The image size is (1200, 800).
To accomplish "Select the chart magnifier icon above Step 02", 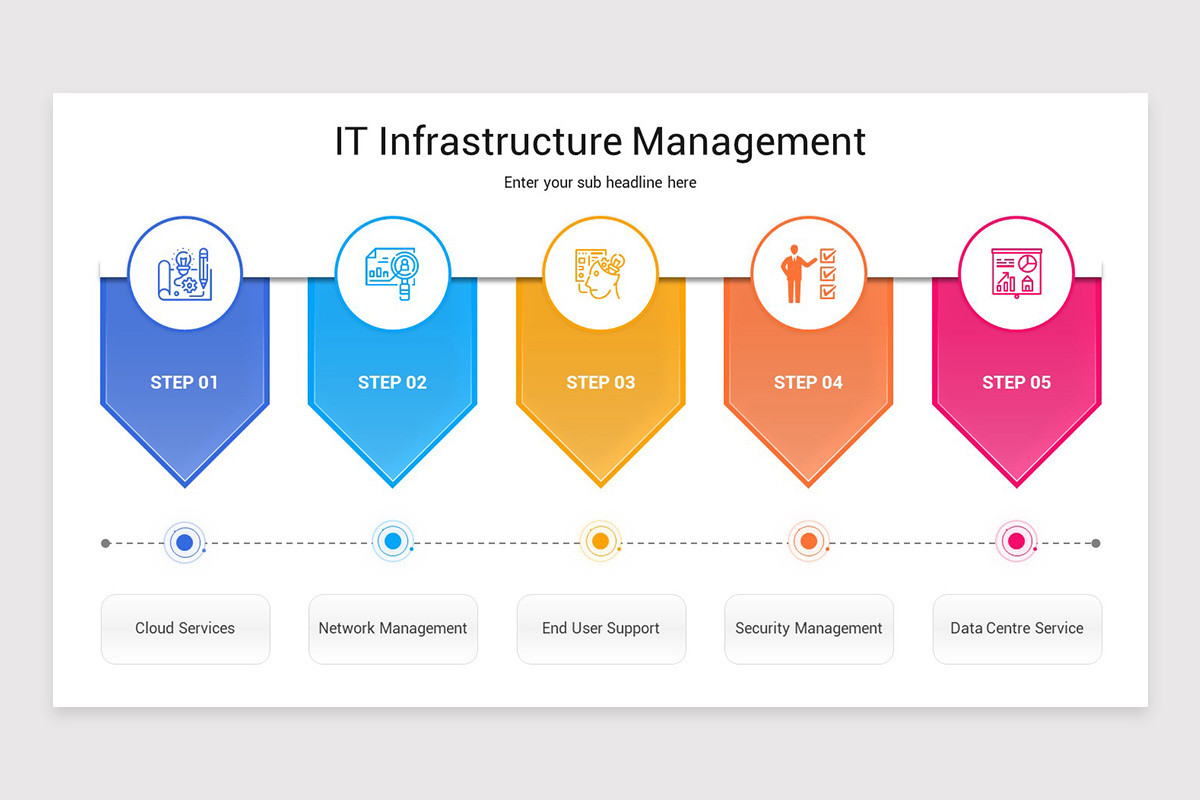I will tap(392, 272).
